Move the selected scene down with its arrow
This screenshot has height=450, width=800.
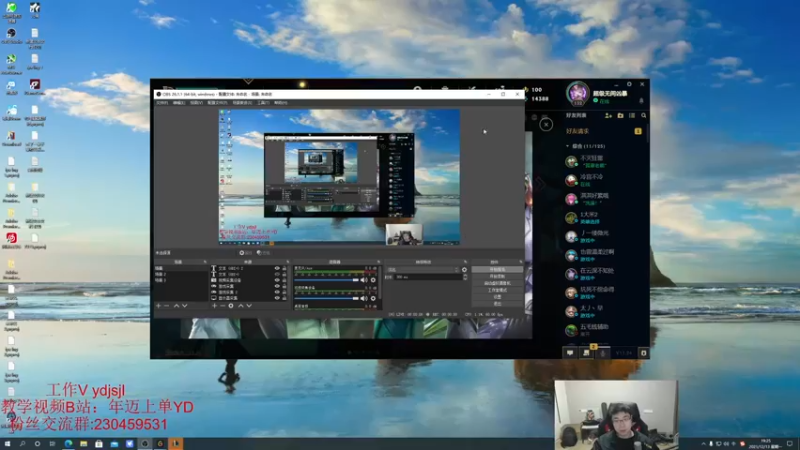[x=185, y=306]
